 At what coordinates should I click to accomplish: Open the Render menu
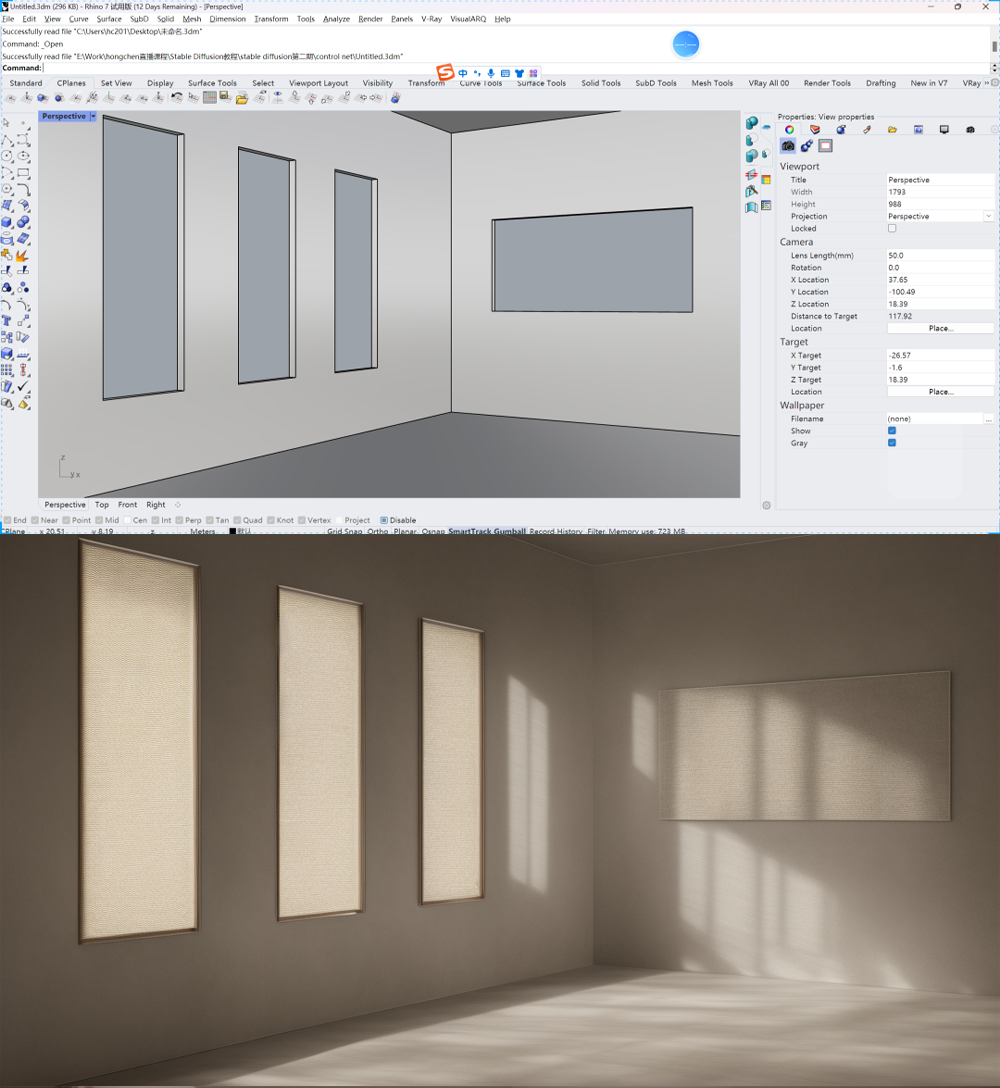pyautogui.click(x=370, y=19)
